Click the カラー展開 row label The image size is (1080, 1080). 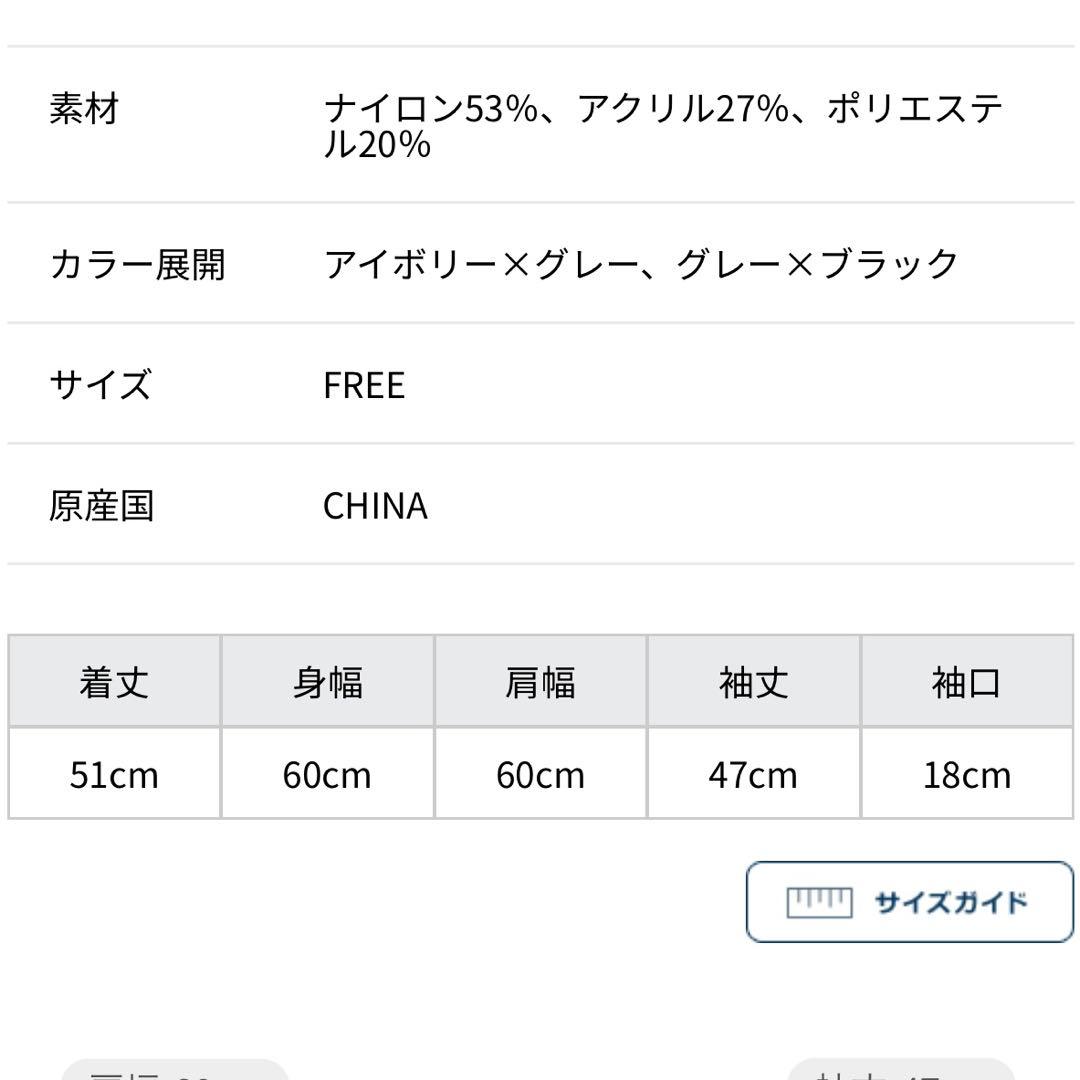137,265
